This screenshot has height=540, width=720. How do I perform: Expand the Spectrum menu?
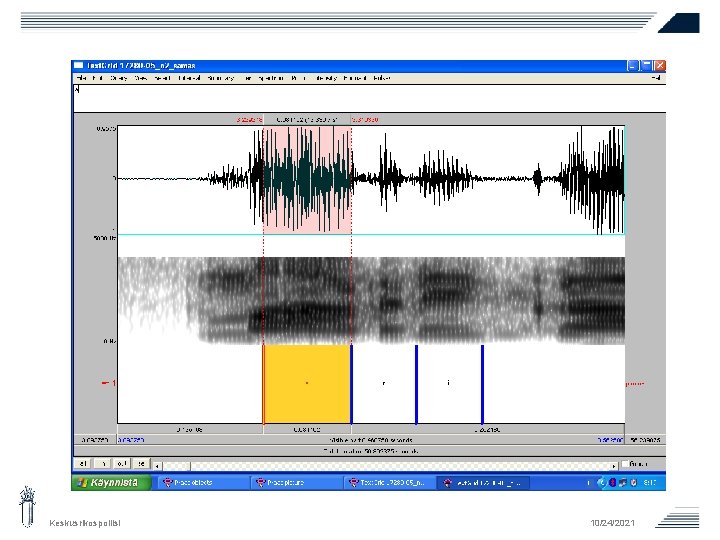coord(271,77)
